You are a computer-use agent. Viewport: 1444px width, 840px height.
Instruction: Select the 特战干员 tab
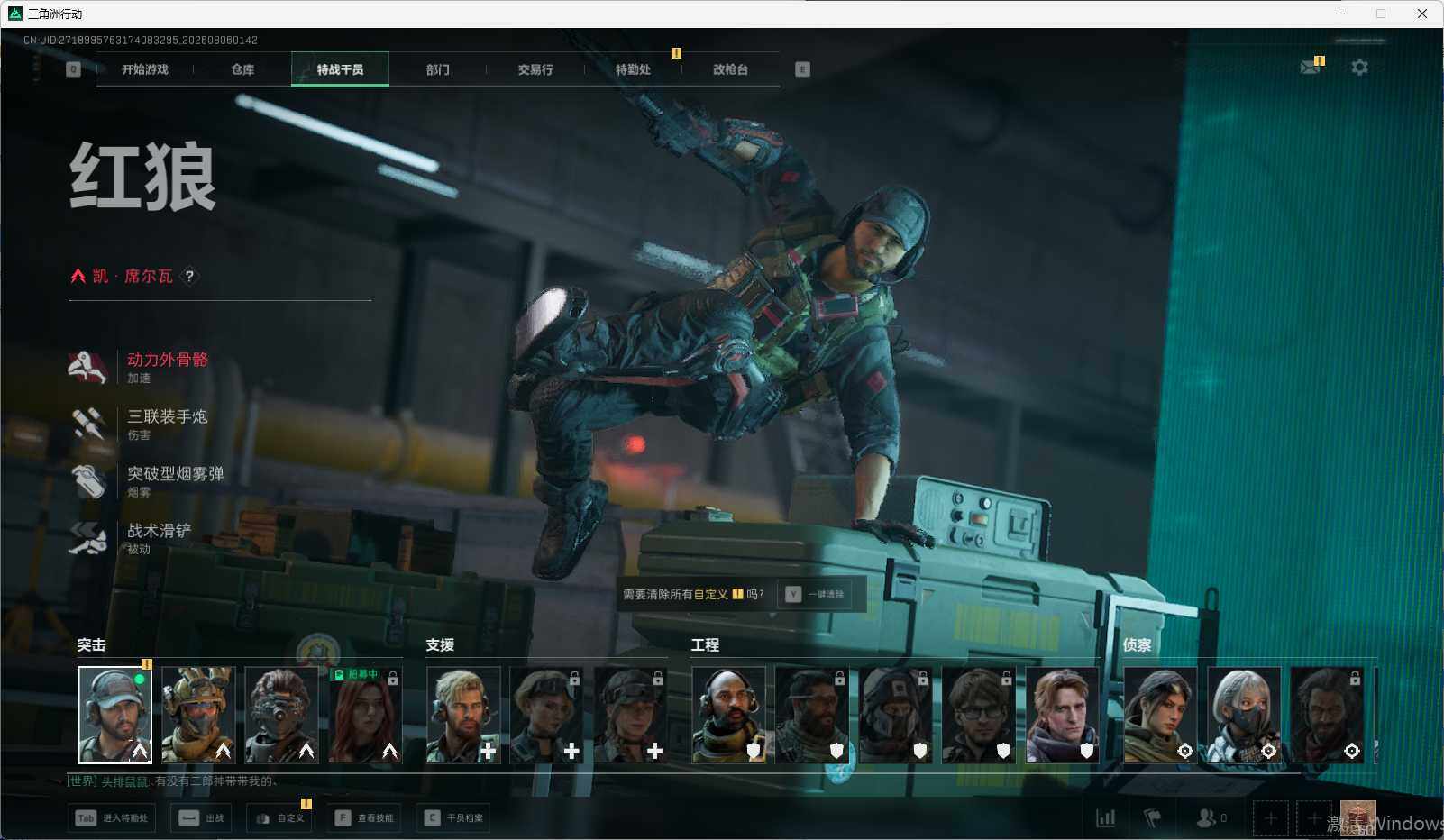(x=340, y=69)
